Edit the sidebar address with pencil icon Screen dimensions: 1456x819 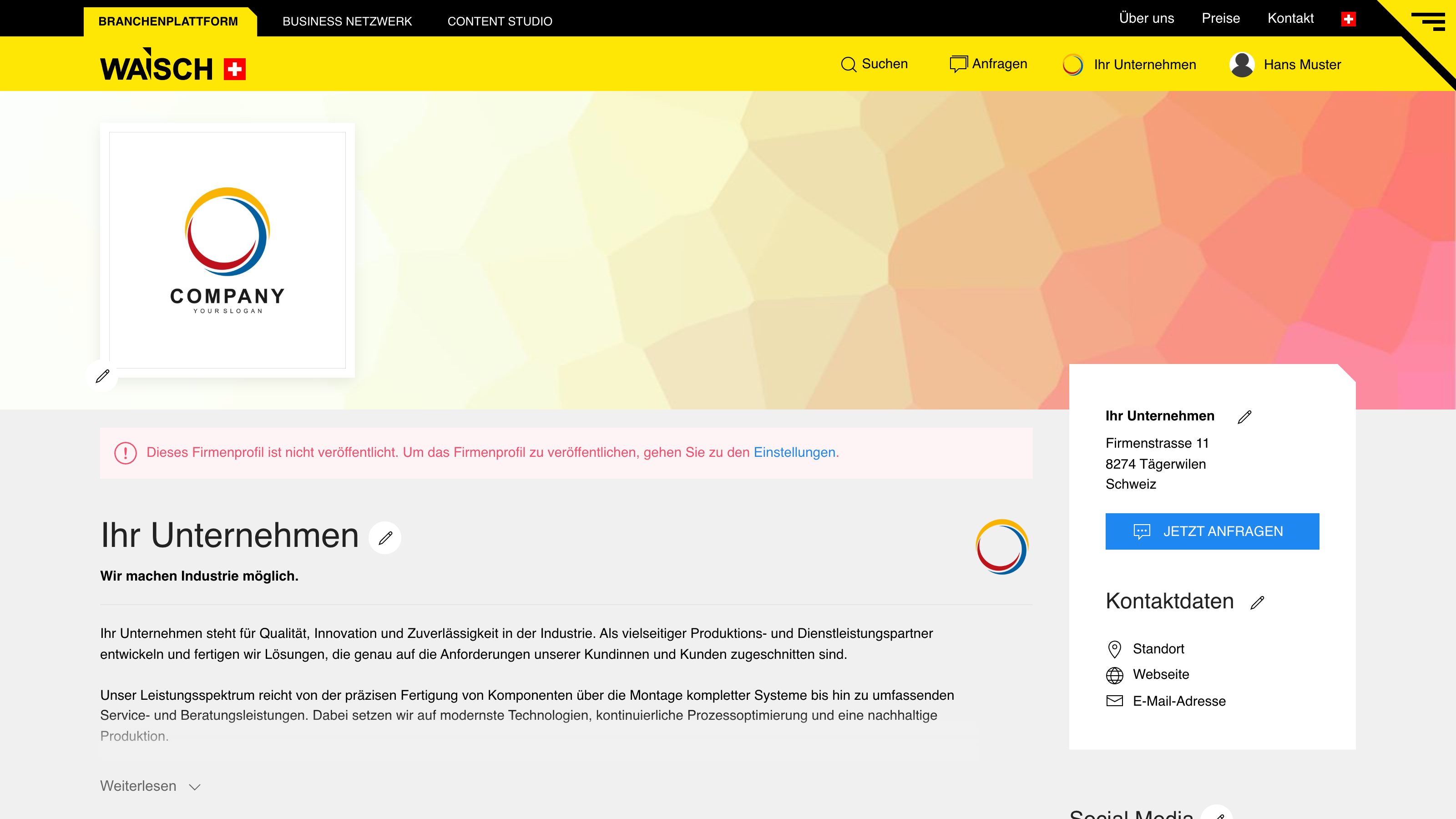tap(1244, 417)
